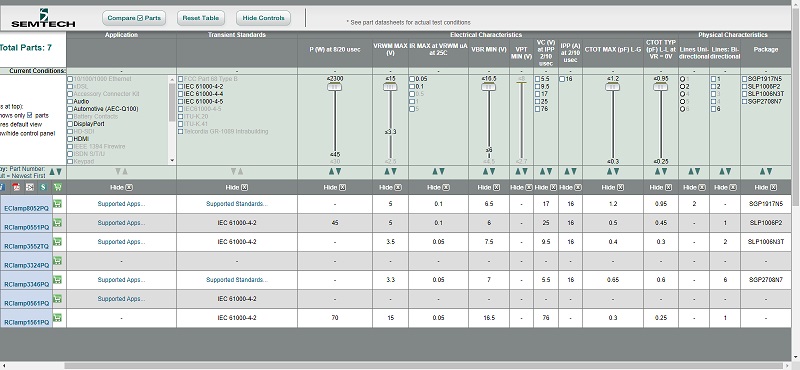
Task: Check the 0.05 IR MAX filter
Action: 412,79
